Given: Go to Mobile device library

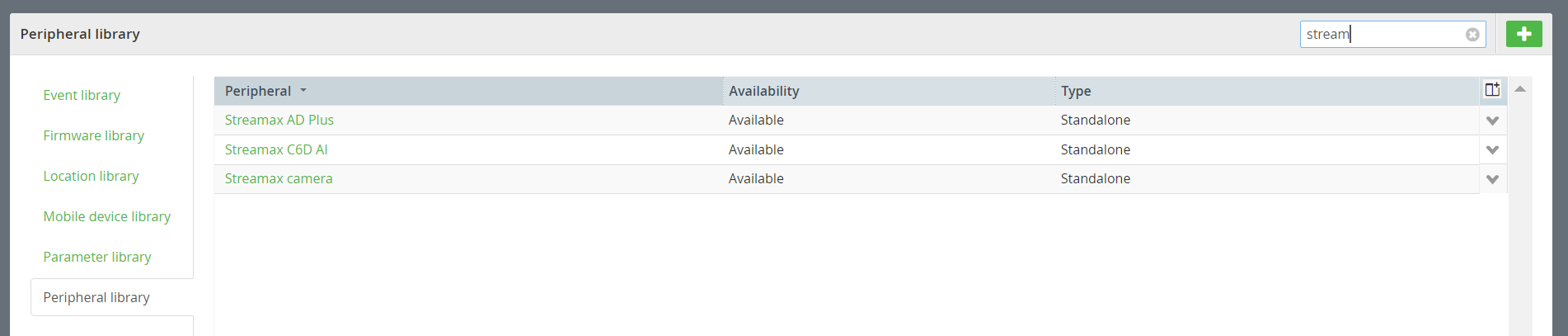Looking at the screenshot, I should 107,216.
